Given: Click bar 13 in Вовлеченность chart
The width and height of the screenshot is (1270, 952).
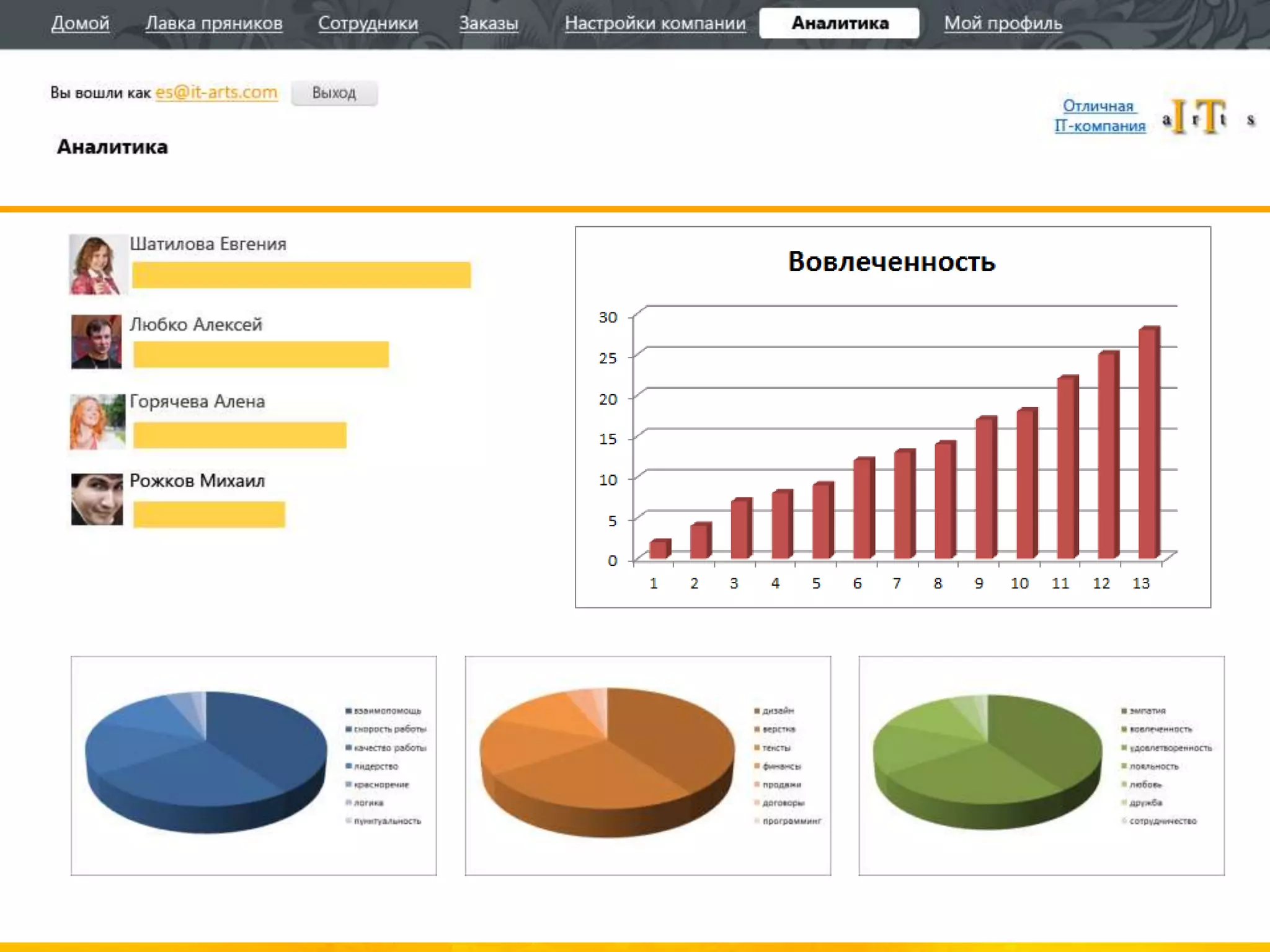Looking at the screenshot, I should click(x=1148, y=443).
